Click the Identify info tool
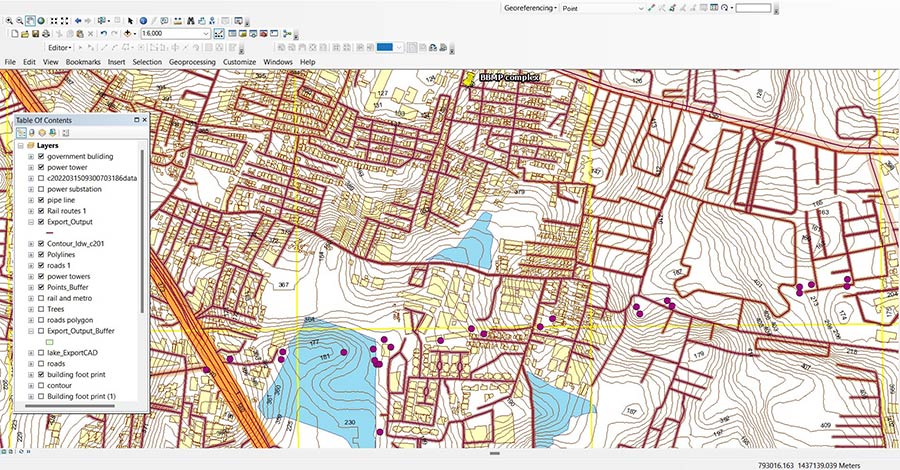Screen dimensions: 900x470 143,20
